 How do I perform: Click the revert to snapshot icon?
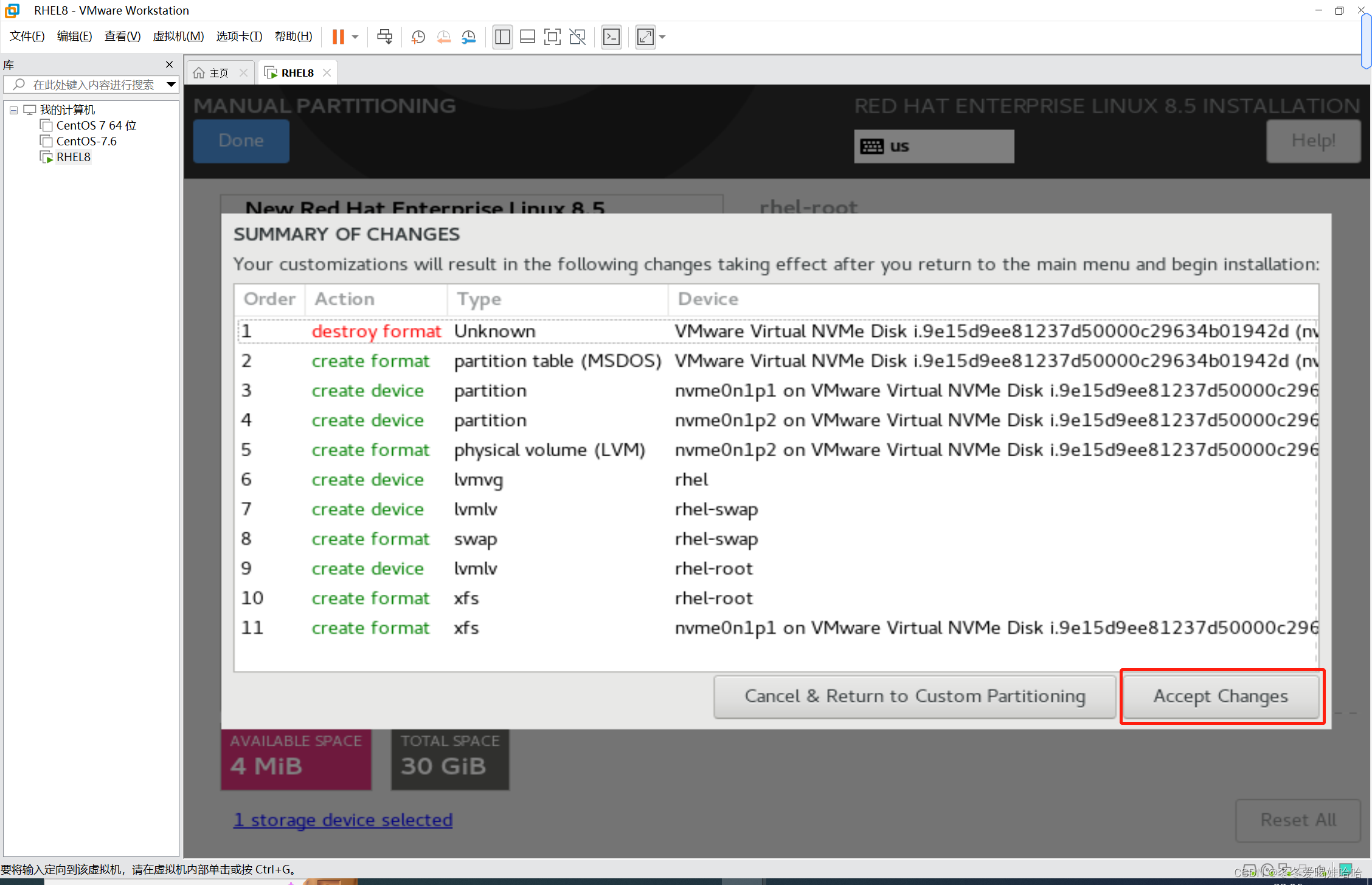[x=443, y=37]
